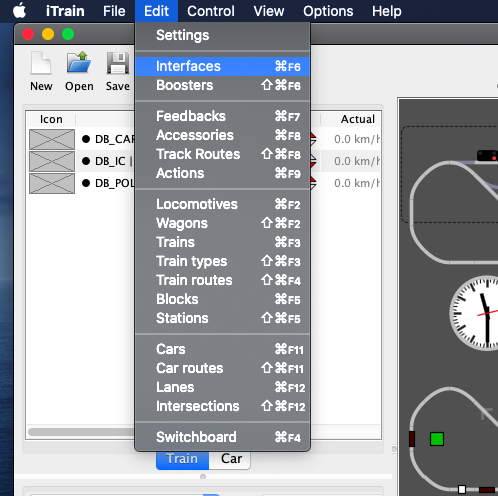This screenshot has height=496, width=498.
Task: Click the New file toolbar icon
Action: click(41, 63)
